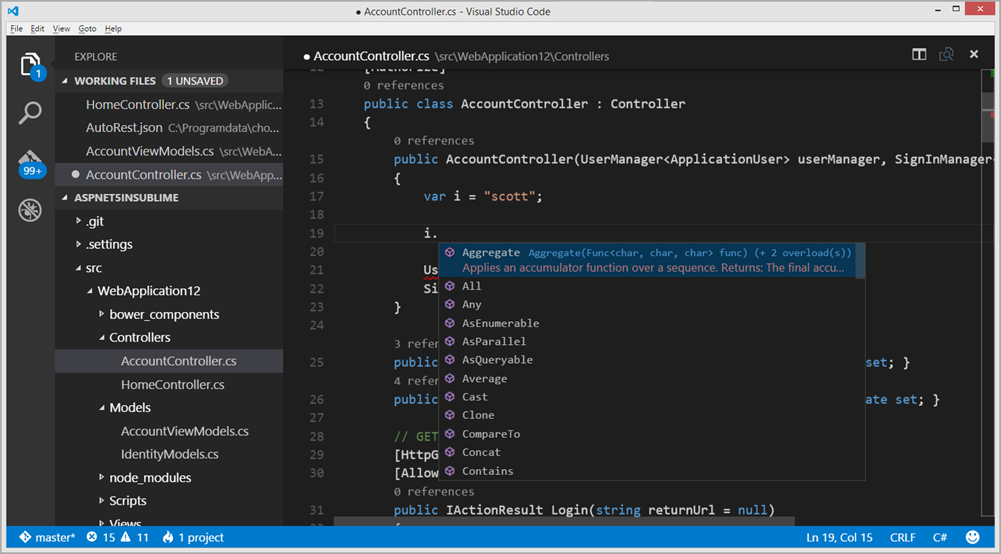Click the warnings count 11 icon

(x=135, y=537)
